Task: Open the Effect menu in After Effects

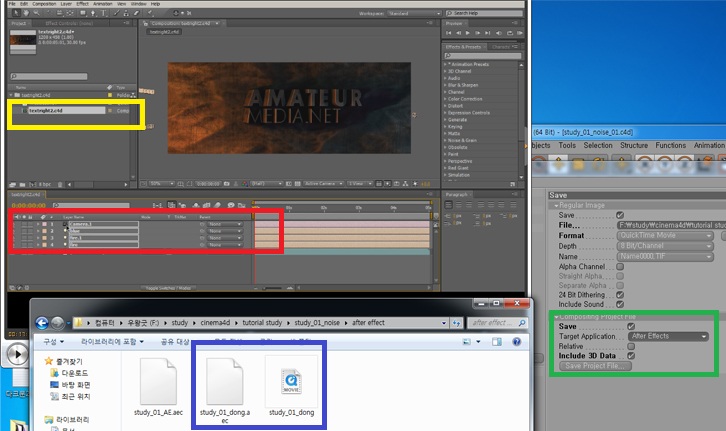Action: (82, 4)
